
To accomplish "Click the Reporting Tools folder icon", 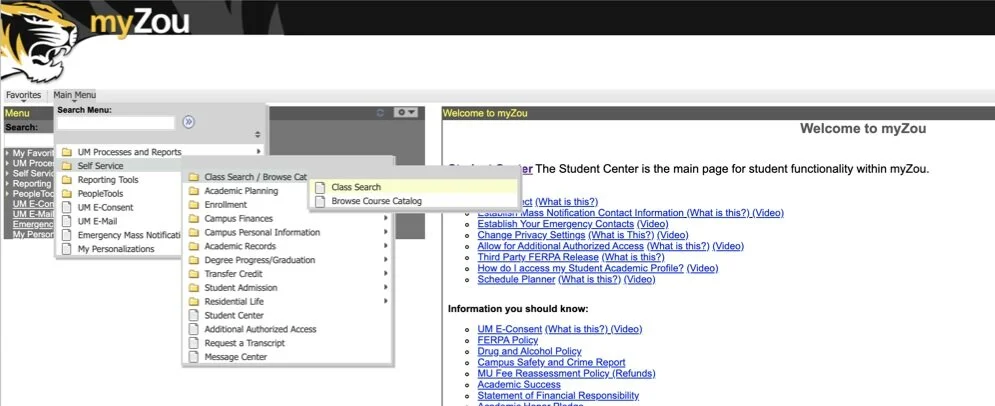I will pos(67,180).
